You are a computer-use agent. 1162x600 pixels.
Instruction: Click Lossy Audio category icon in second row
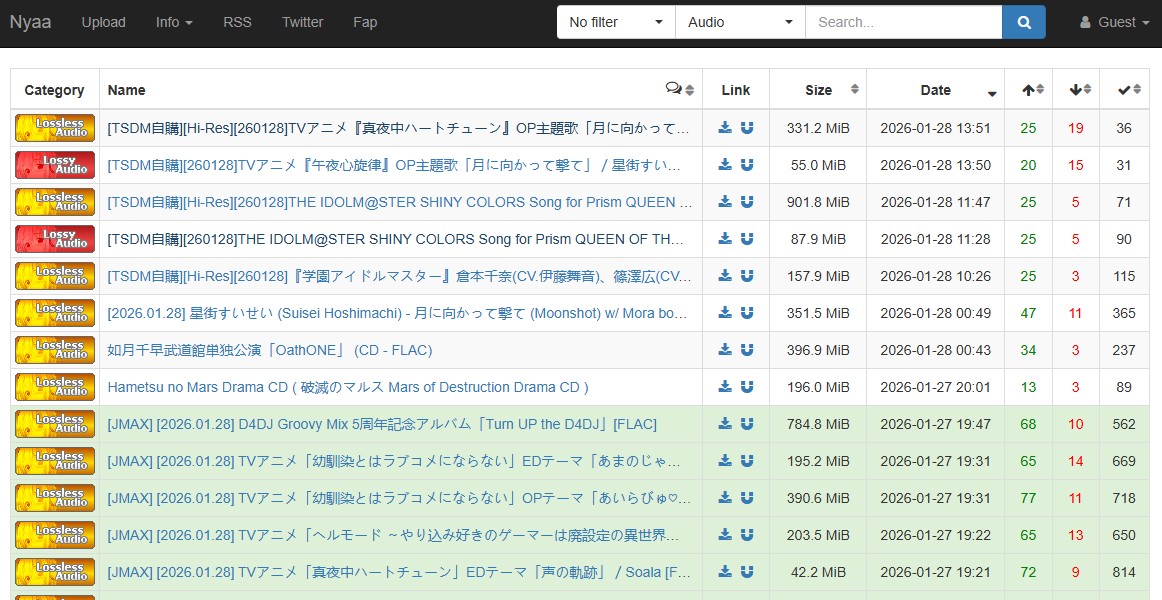tap(55, 164)
